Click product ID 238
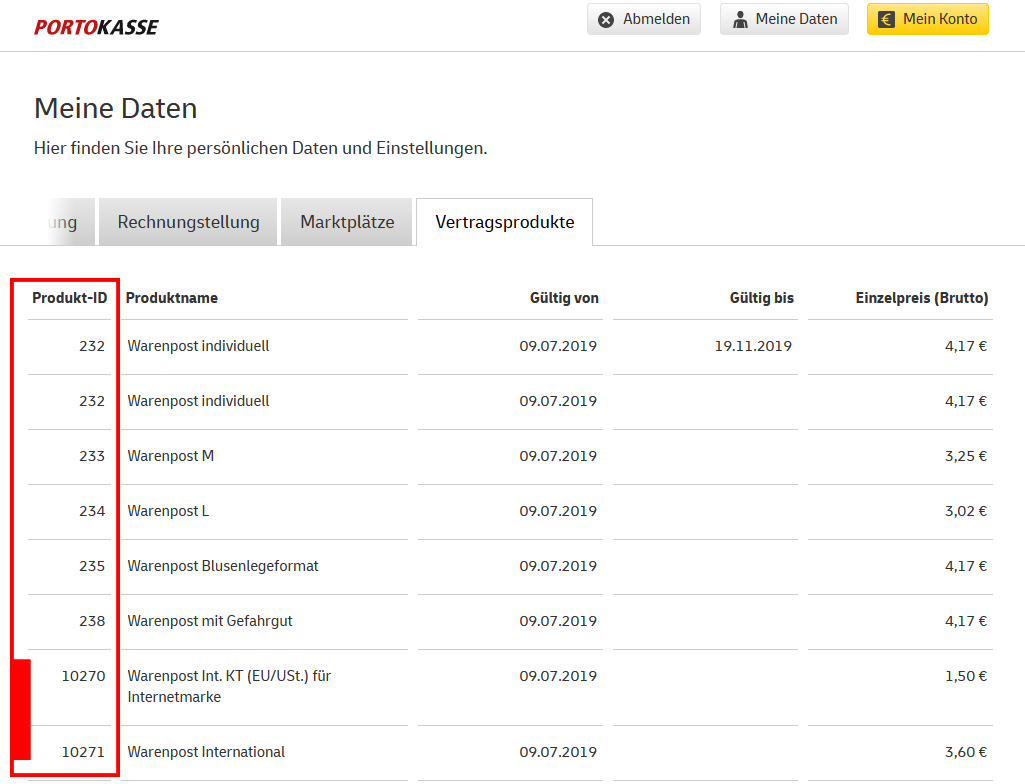Screen dimensions: 1025x784 coord(92,621)
